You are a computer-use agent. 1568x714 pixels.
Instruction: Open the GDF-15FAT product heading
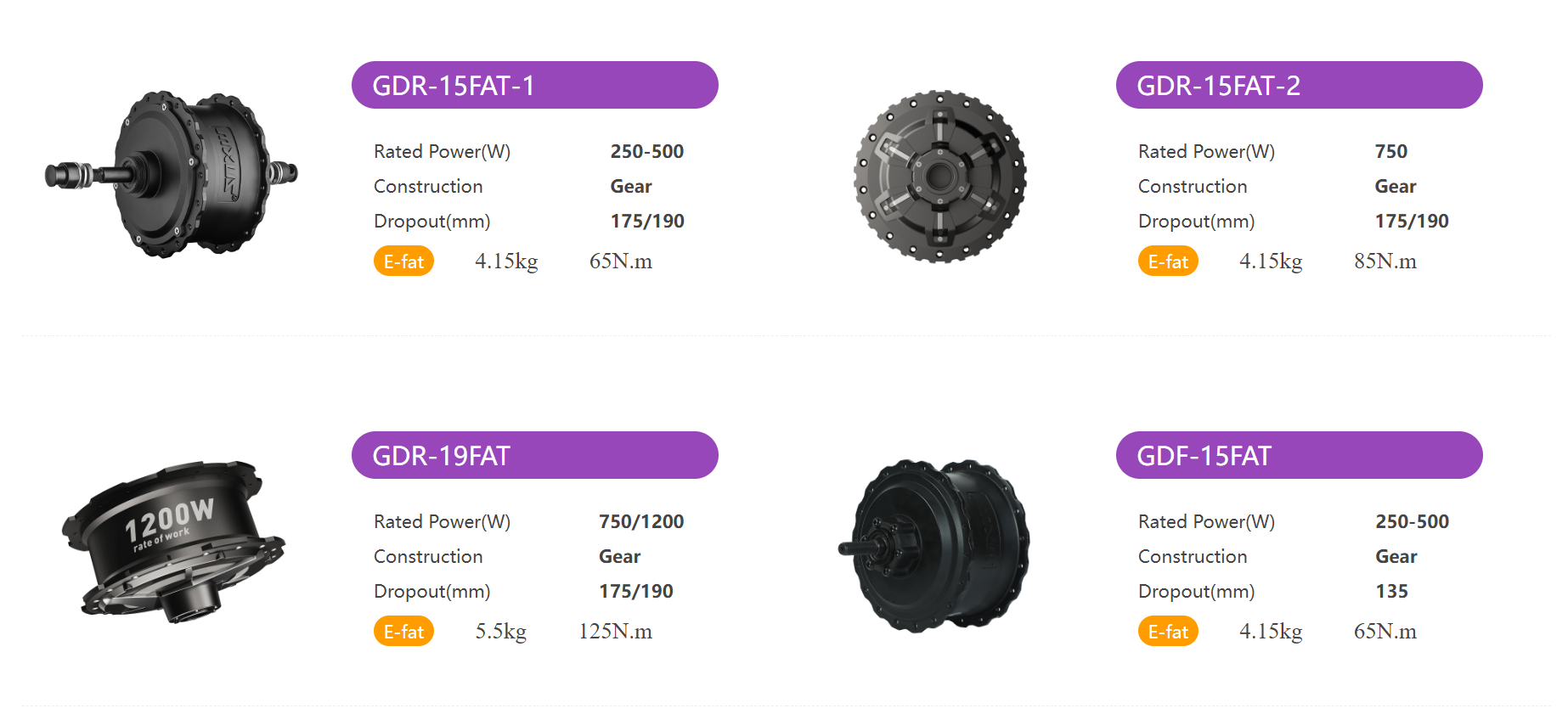pyautogui.click(x=1299, y=455)
